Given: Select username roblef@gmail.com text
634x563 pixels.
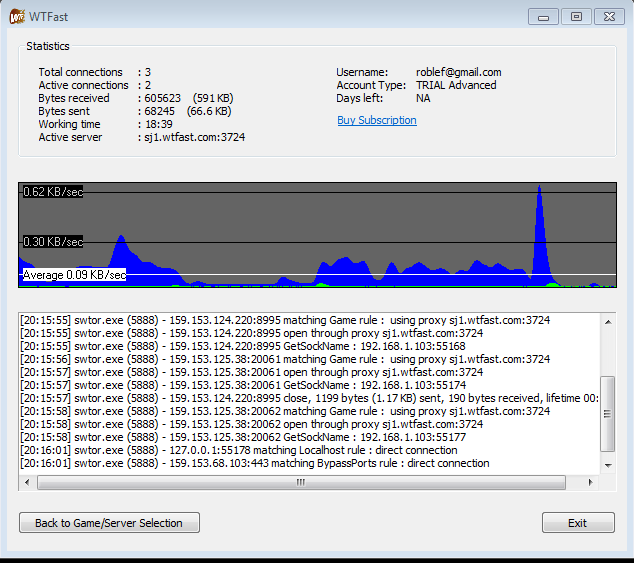Looking at the screenshot, I should tap(459, 72).
